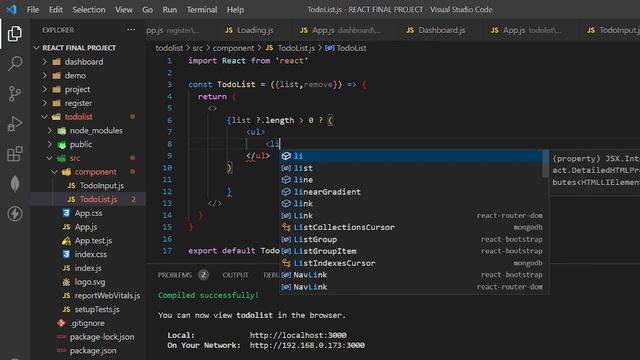Open the Thunder Client lightning icon
640x360 pixels.
pos(15,213)
